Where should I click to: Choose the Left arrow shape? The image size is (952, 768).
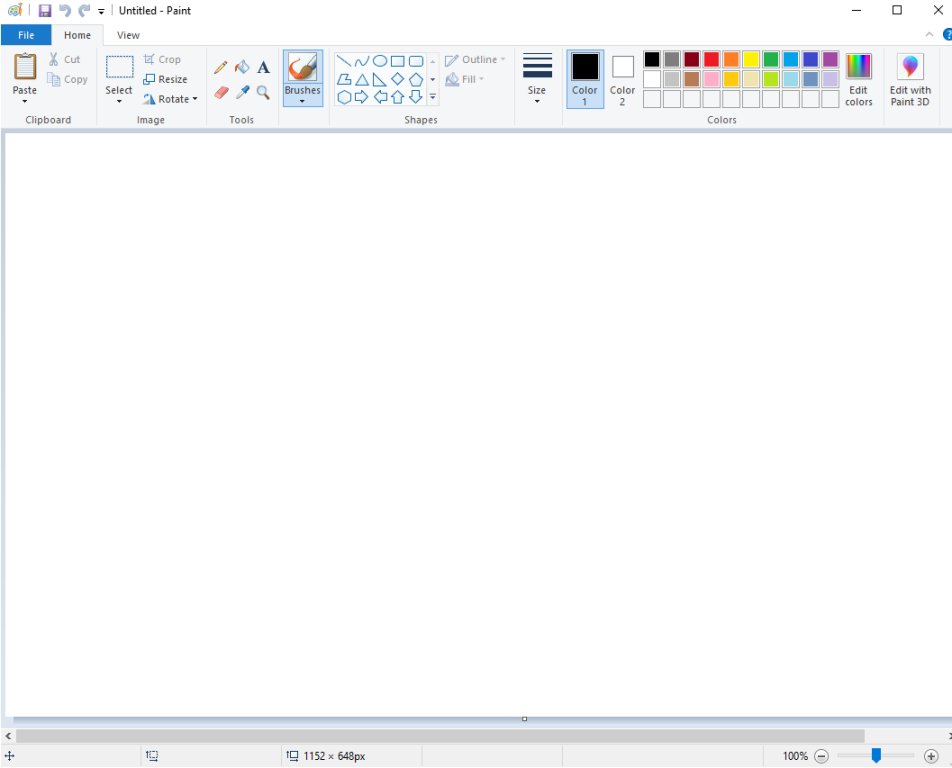(380, 97)
